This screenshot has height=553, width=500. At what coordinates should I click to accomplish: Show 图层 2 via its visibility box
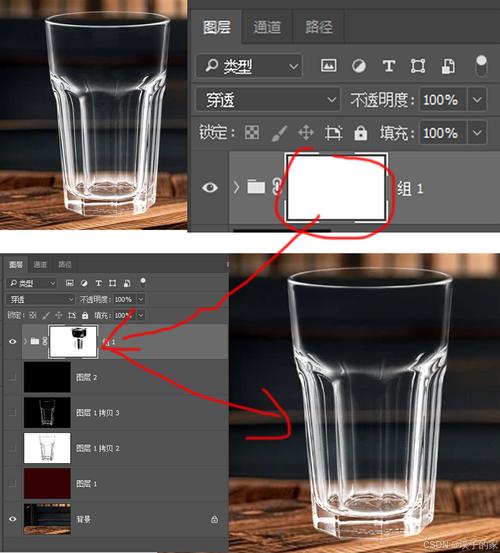pyautogui.click(x=12, y=377)
